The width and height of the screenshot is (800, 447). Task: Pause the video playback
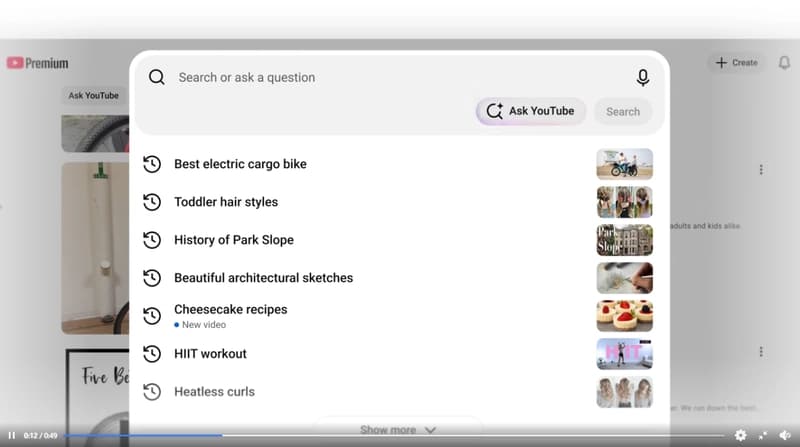point(11,435)
